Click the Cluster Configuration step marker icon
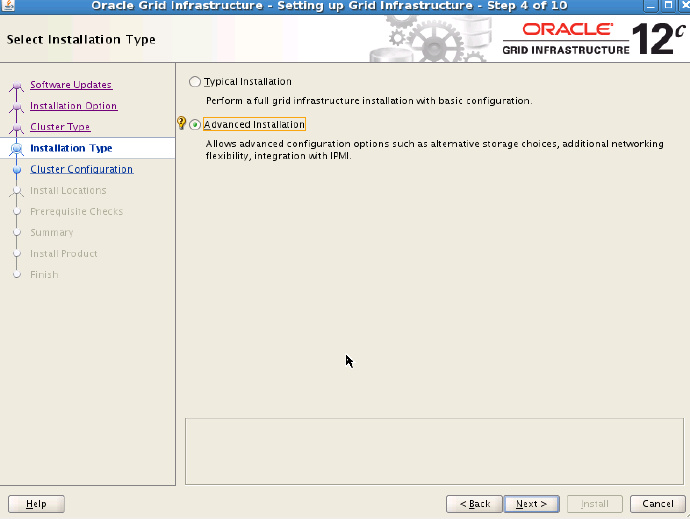 pyautogui.click(x=17, y=169)
